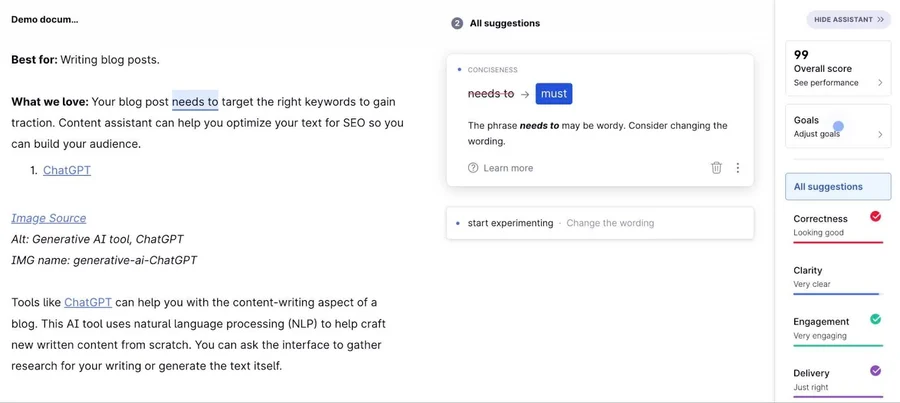Expand the Adjust goals chevron
This screenshot has height=403, width=900.
tap(880, 134)
